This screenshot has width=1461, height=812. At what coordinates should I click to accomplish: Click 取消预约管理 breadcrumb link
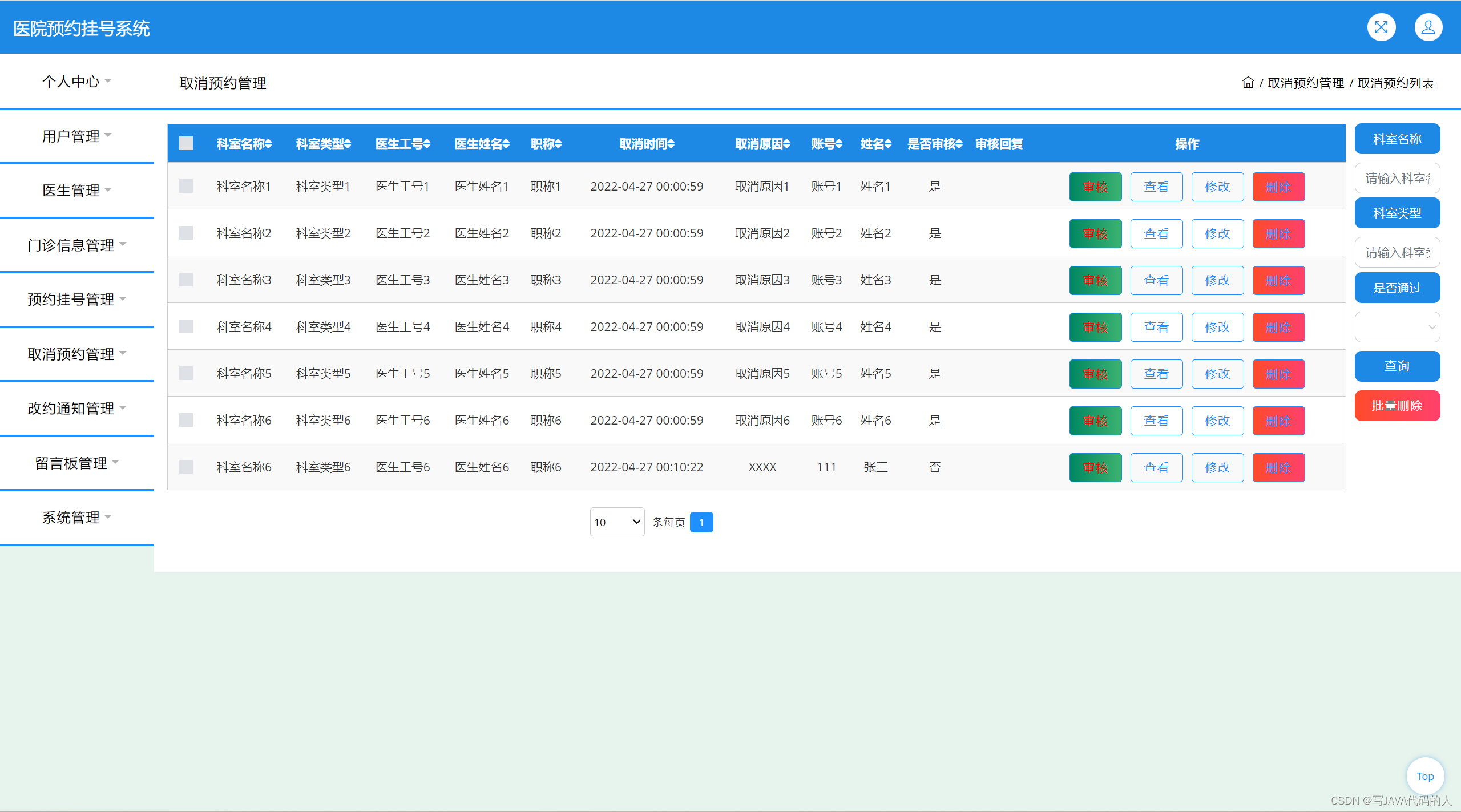(x=1306, y=83)
